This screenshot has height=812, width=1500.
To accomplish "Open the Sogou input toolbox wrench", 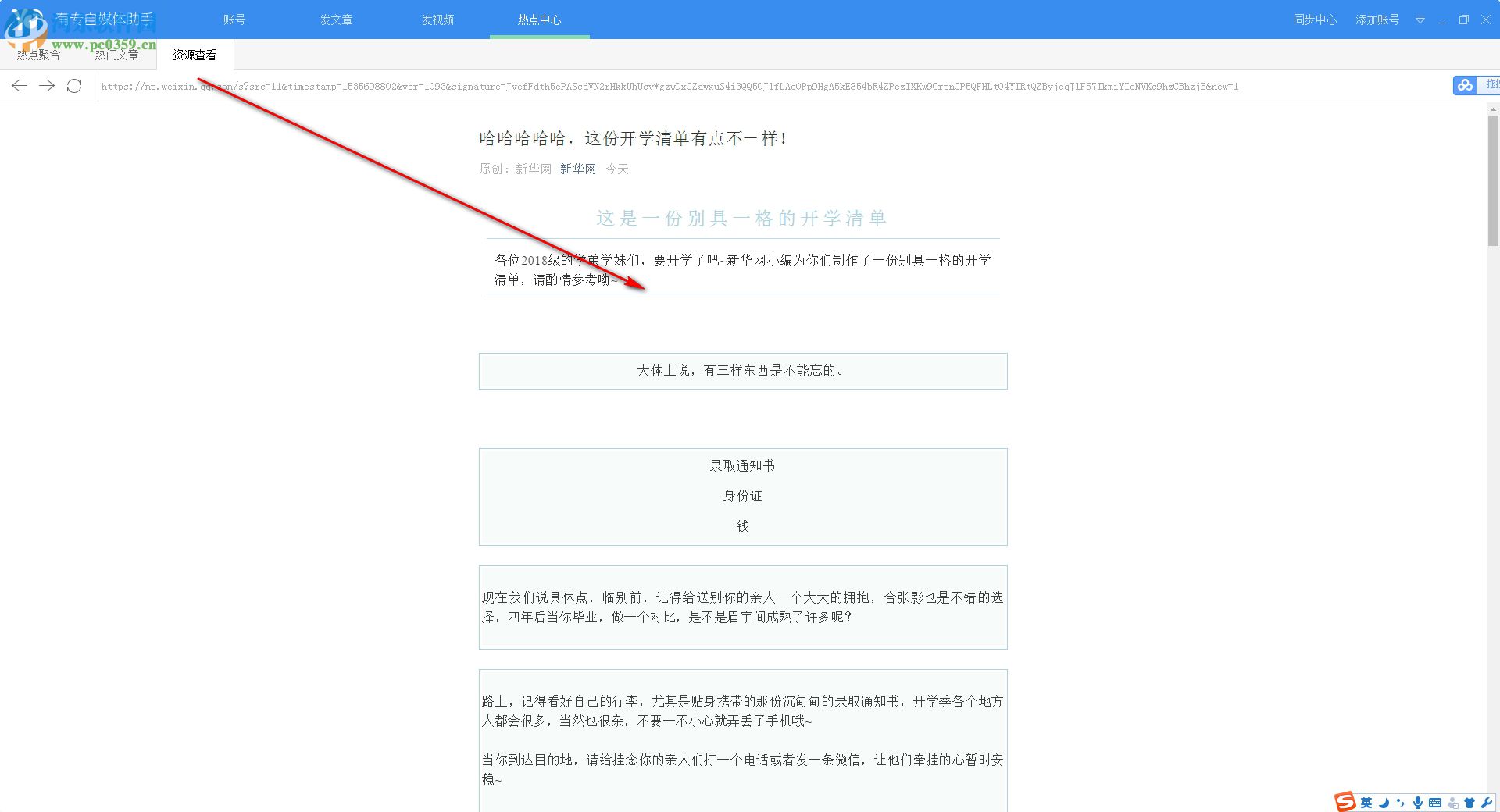I will point(1485,803).
